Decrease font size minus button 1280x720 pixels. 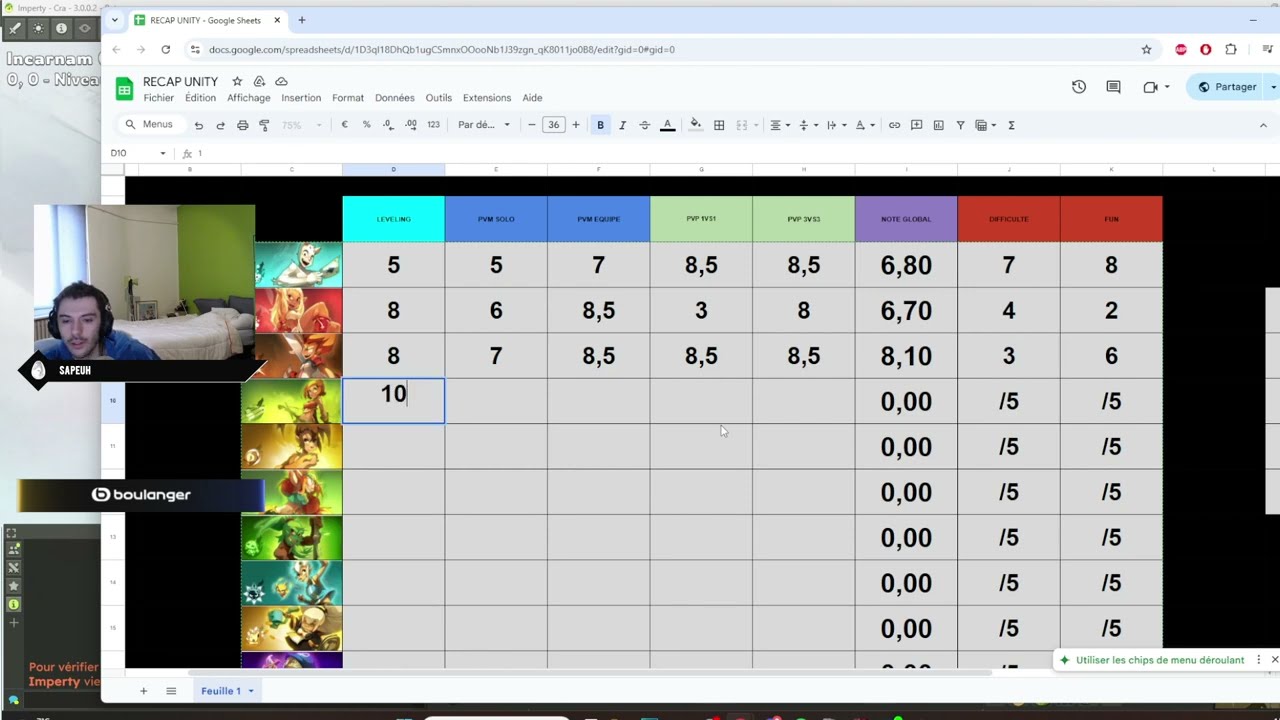pos(531,125)
